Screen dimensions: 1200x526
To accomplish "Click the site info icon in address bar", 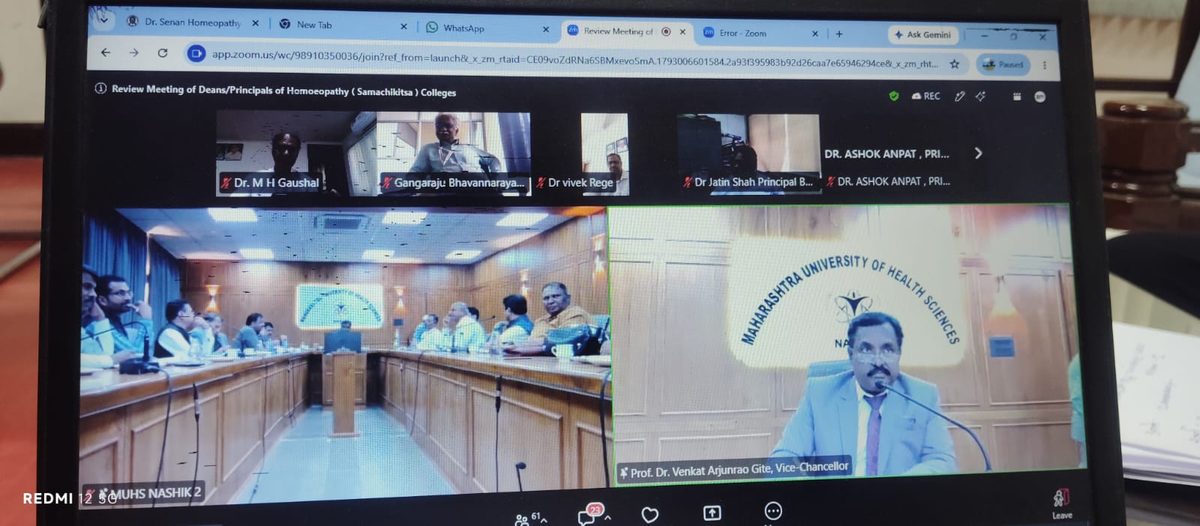I will (x=196, y=54).
